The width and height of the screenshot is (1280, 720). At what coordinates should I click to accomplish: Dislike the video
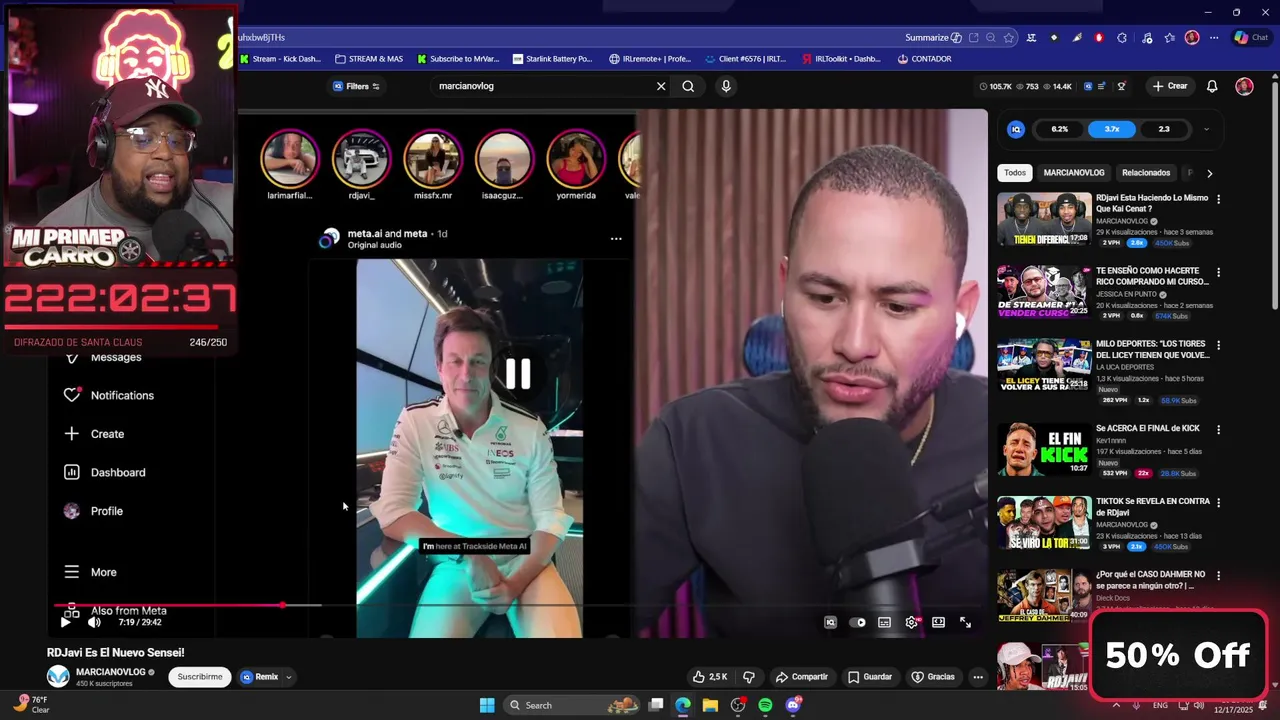(748, 677)
